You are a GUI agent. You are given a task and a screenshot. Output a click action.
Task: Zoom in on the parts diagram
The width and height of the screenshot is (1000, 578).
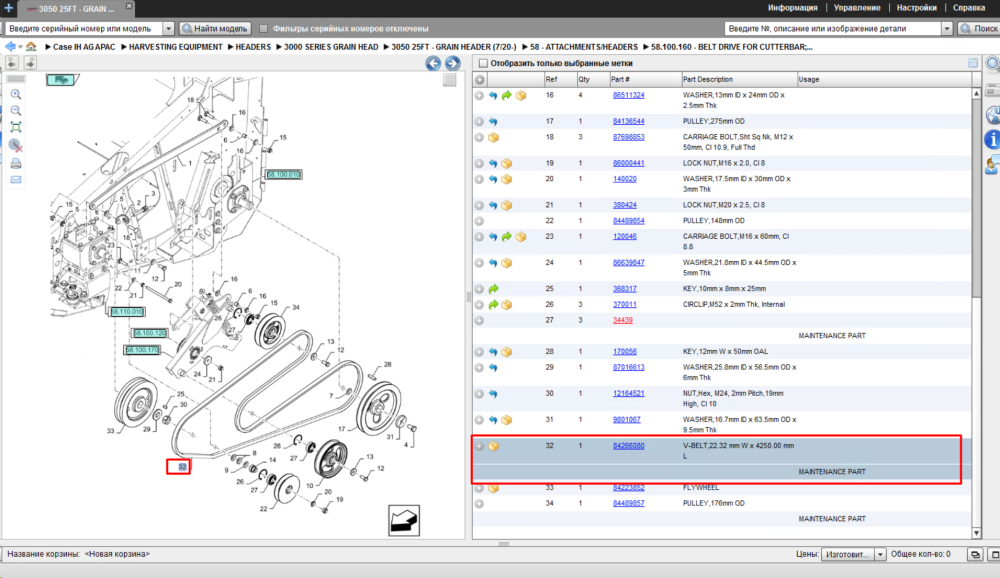tap(16, 94)
